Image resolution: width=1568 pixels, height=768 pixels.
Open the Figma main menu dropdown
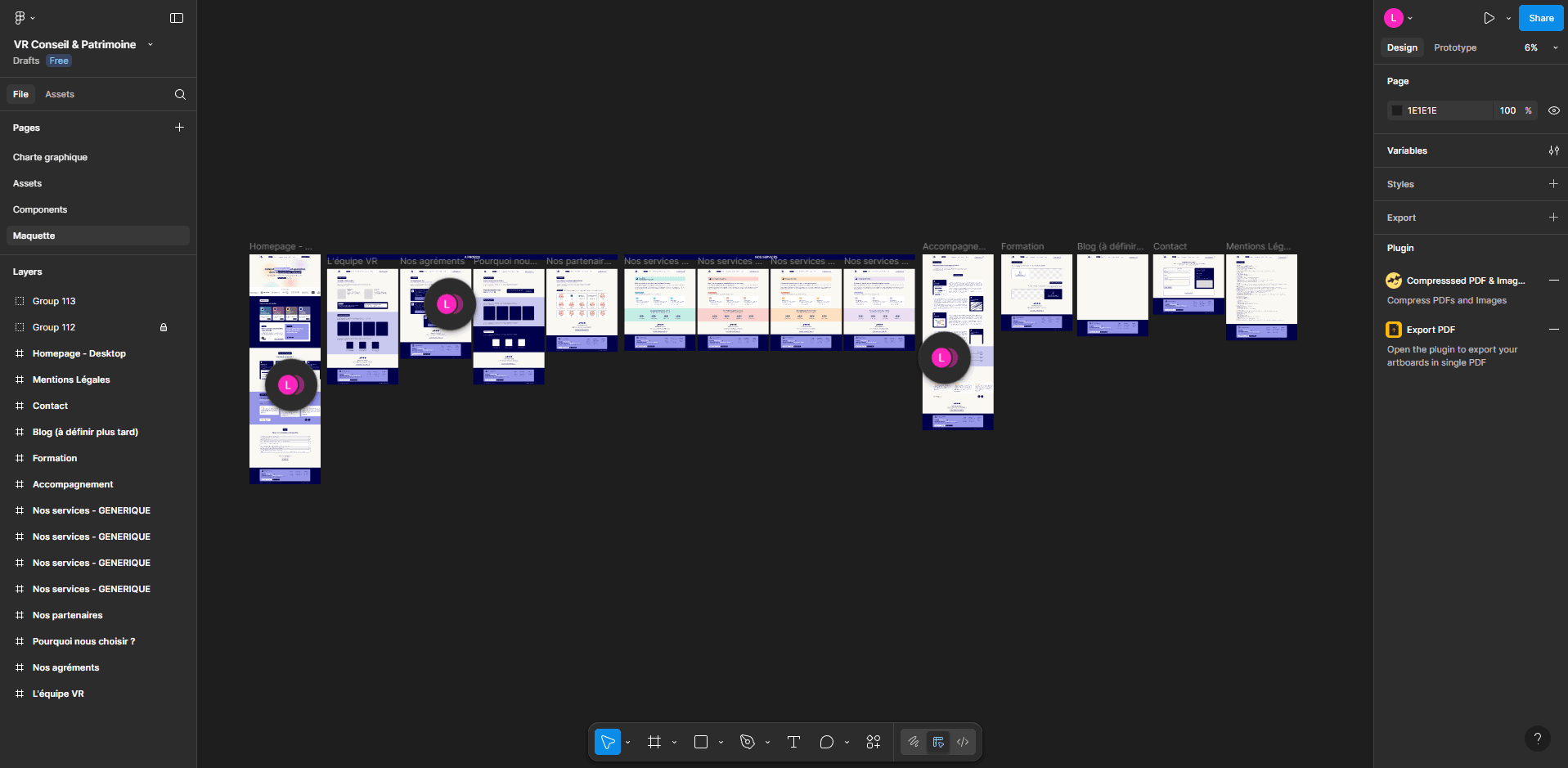pos(24,18)
